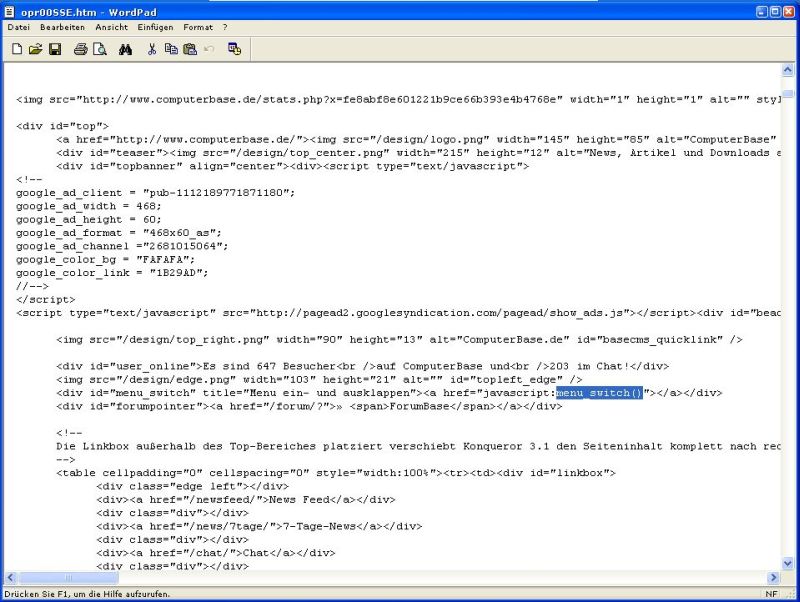Open the Datei menu
The height and width of the screenshot is (602, 800).
pyautogui.click(x=18, y=27)
